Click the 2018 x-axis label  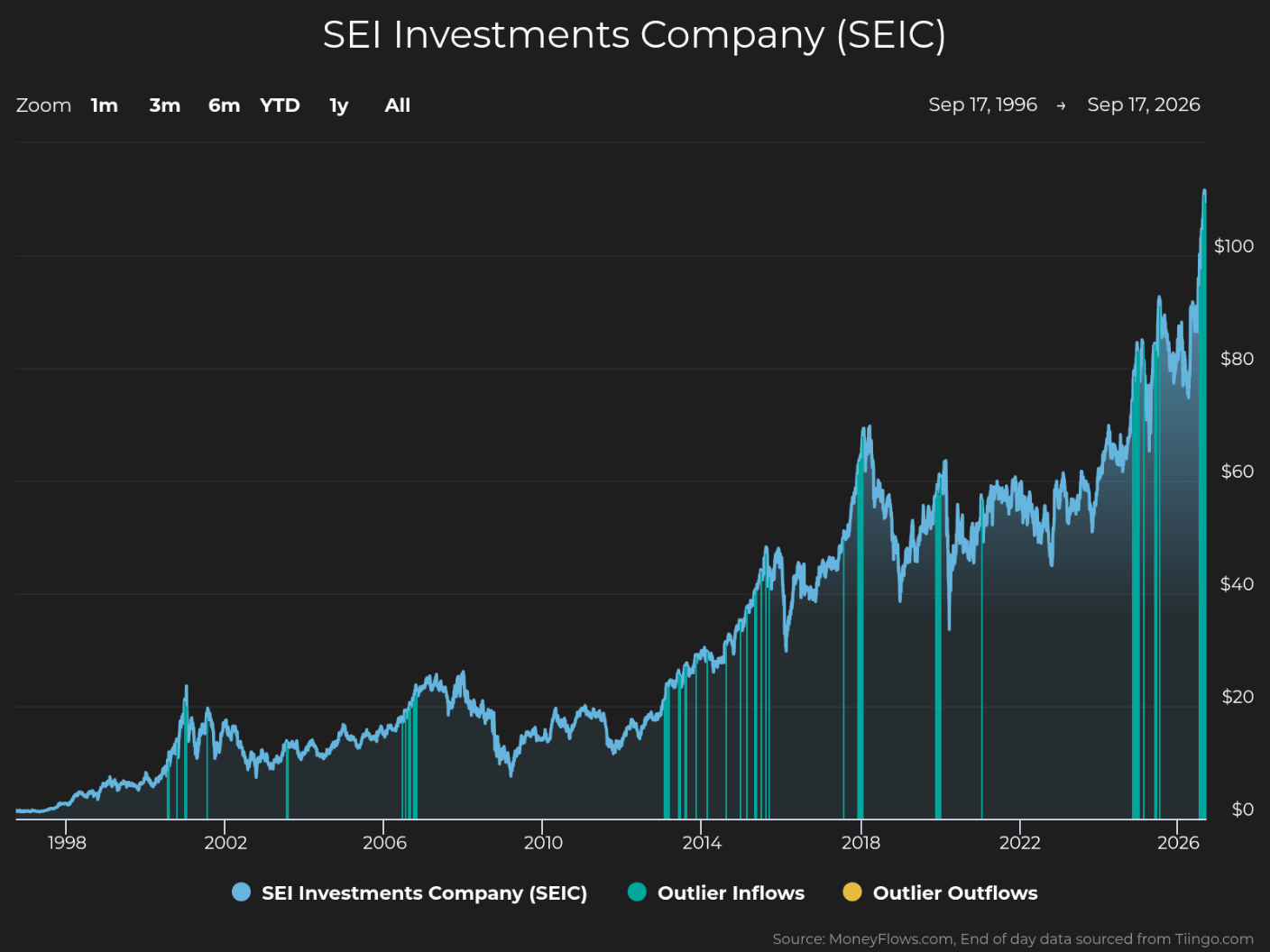860,843
